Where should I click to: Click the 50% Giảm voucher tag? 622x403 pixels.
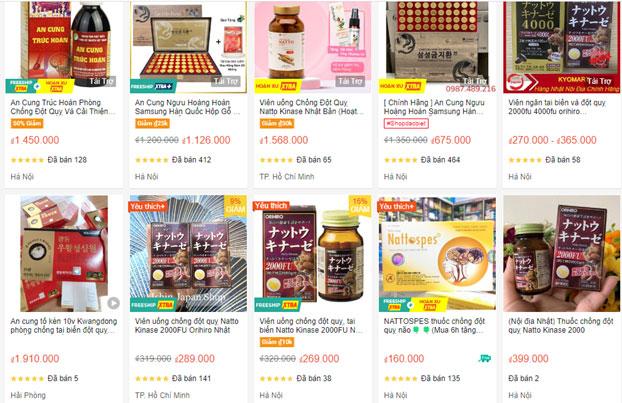[27, 123]
